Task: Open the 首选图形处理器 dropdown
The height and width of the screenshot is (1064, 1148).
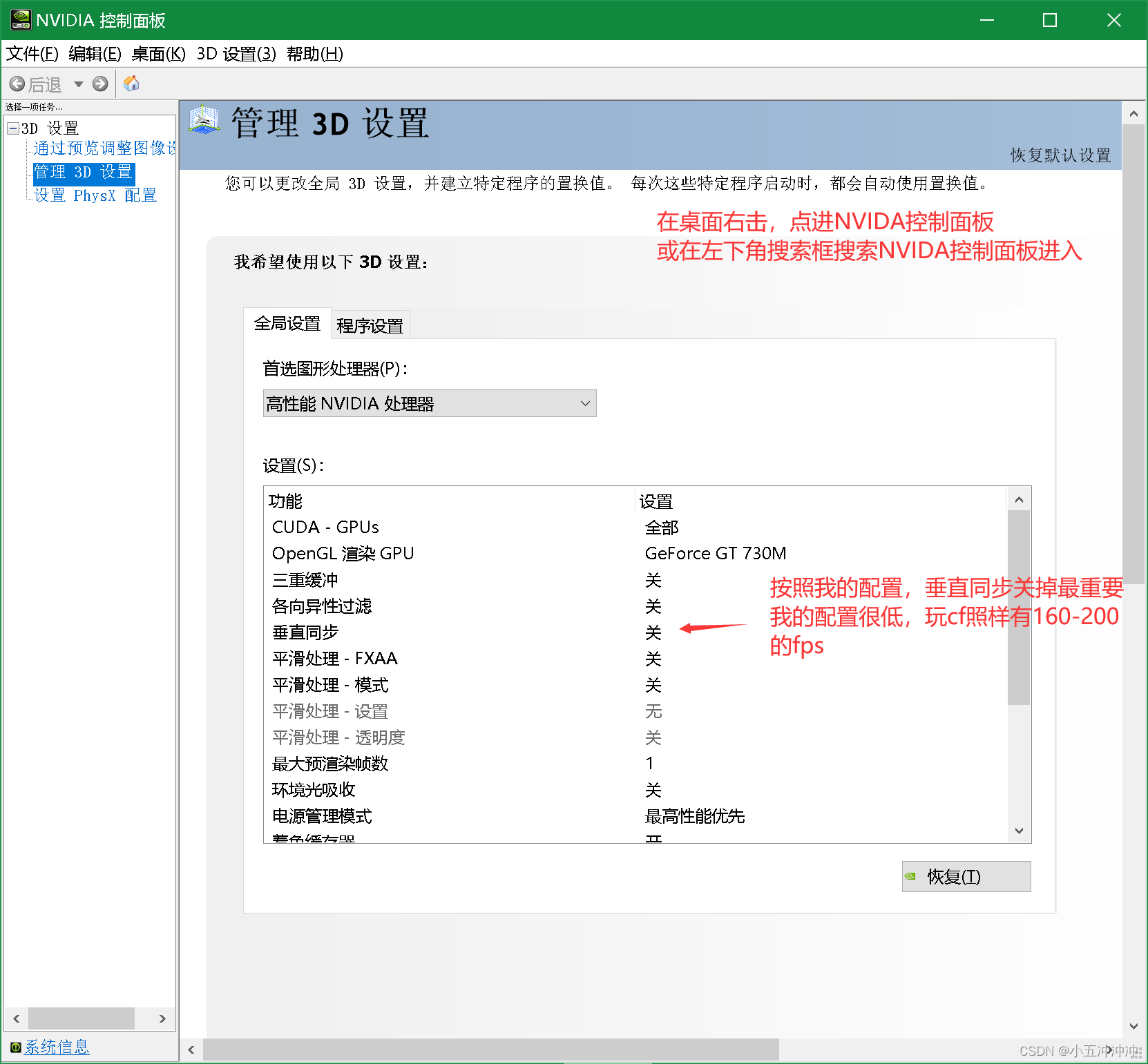Action: tap(430, 403)
